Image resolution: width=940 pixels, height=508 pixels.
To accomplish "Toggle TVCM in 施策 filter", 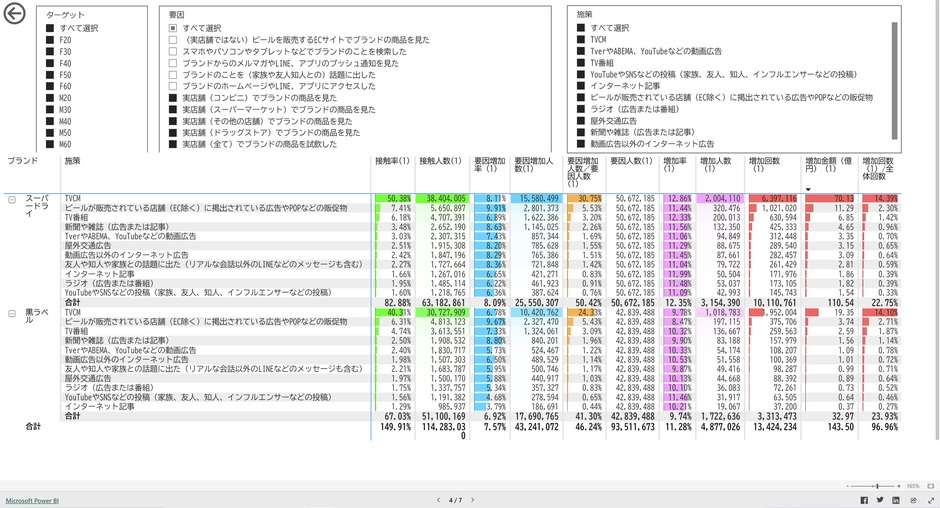I will 580,40.
